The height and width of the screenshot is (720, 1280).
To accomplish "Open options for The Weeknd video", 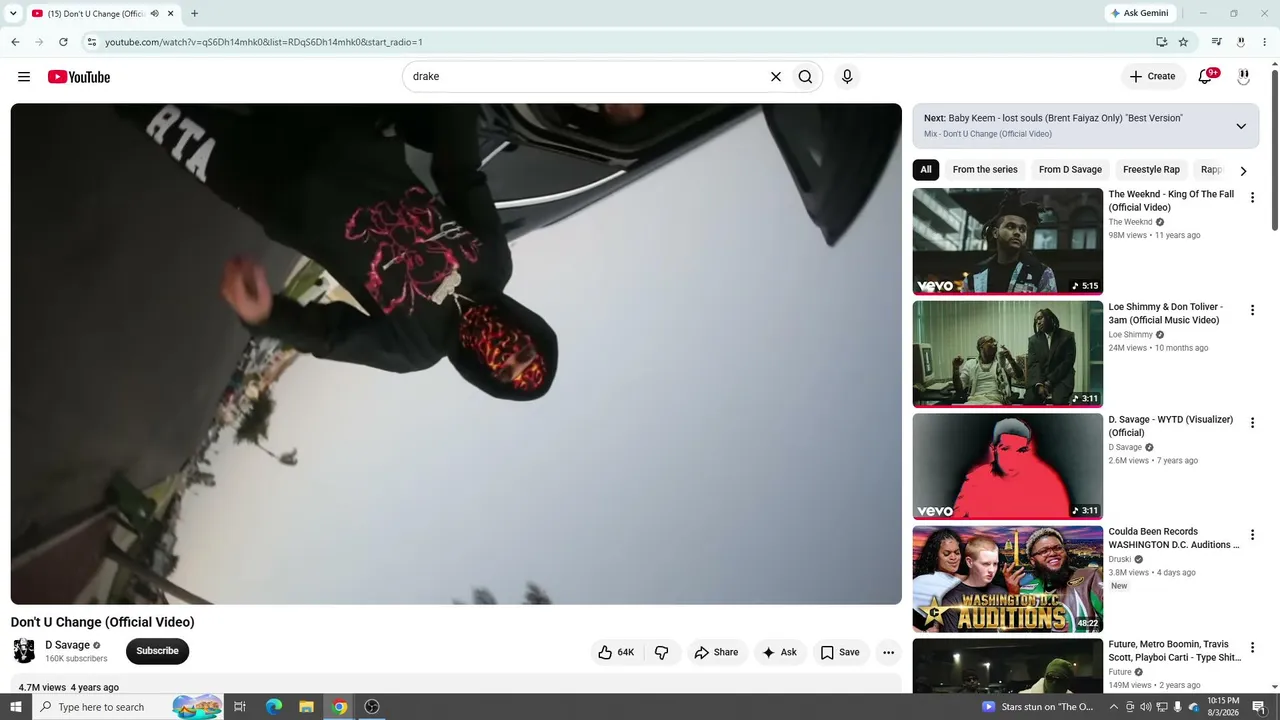I will tap(1252, 198).
